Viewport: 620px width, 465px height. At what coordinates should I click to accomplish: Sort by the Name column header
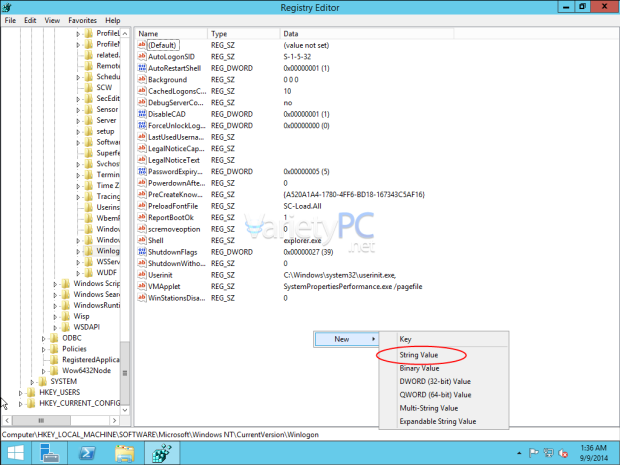[171, 34]
